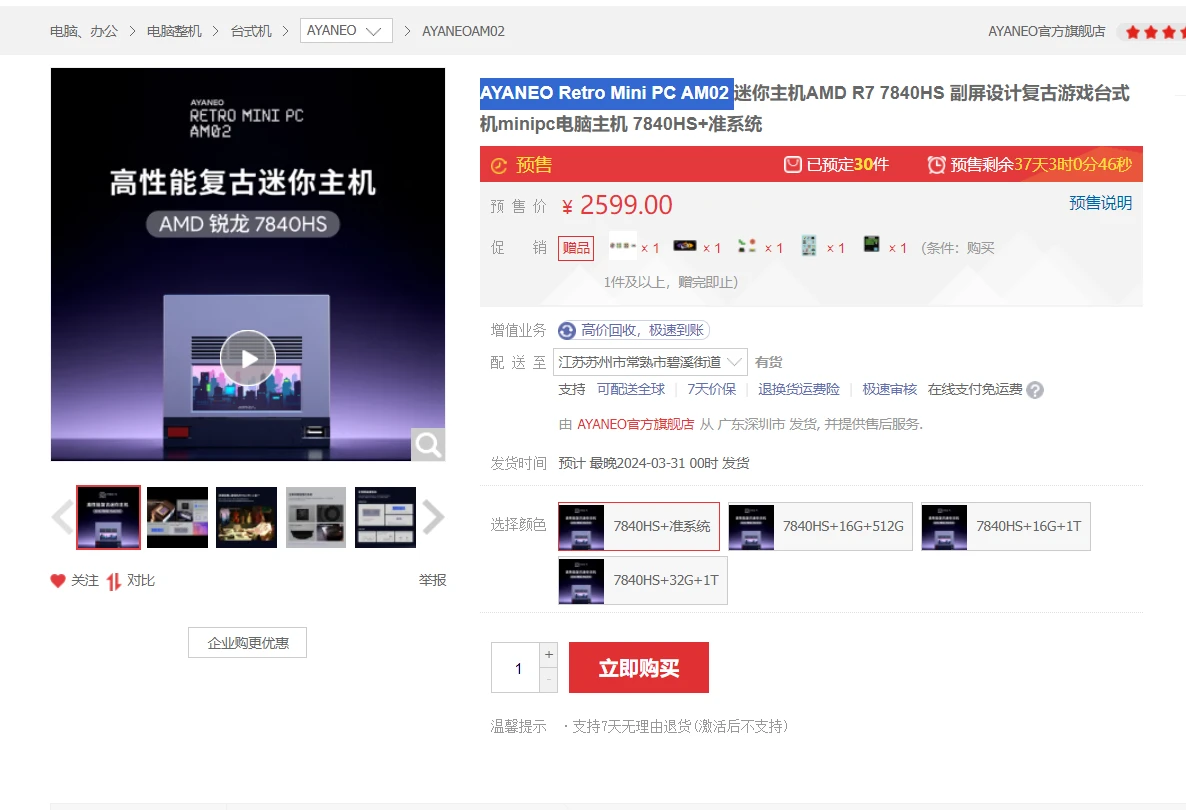The height and width of the screenshot is (810, 1186).
Task: Select the first product thumbnail
Action: point(108,517)
